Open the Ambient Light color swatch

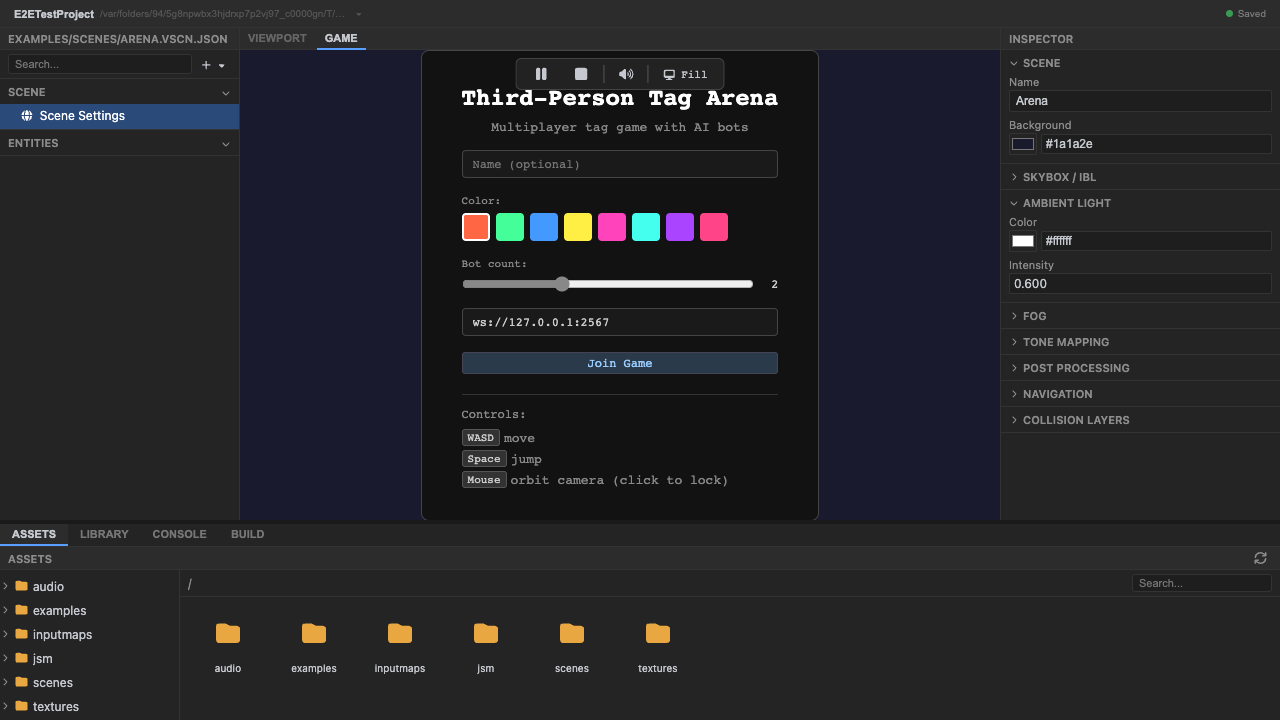pos(1023,241)
